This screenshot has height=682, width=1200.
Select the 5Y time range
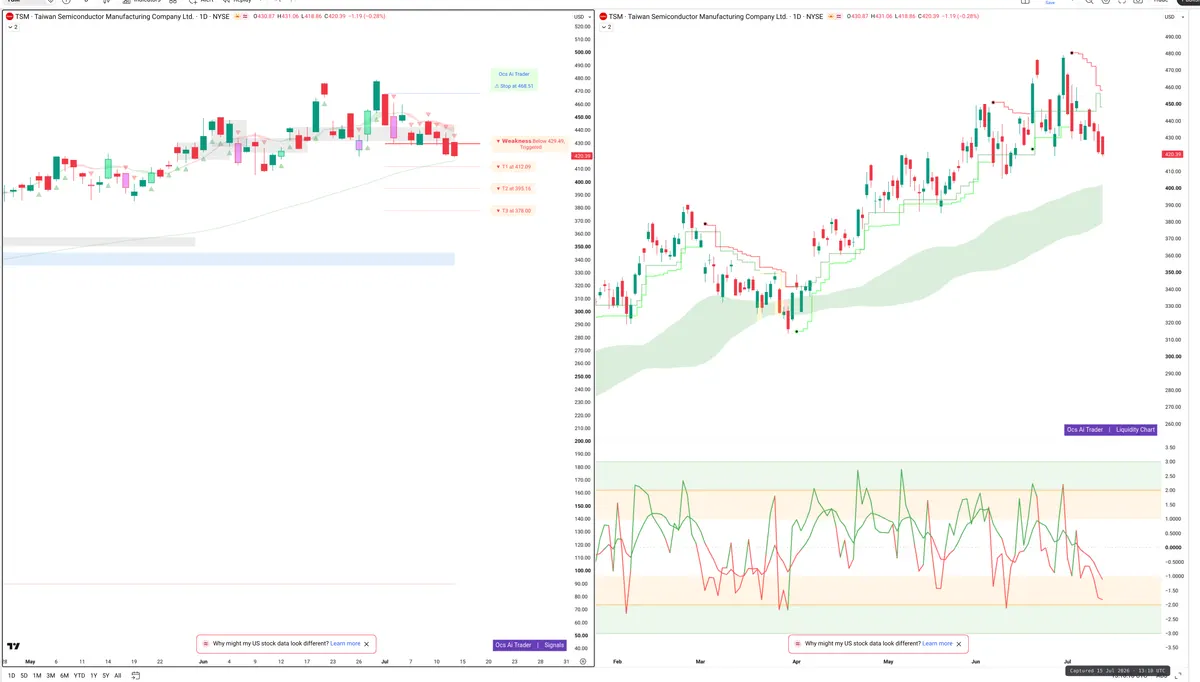pyautogui.click(x=106, y=676)
